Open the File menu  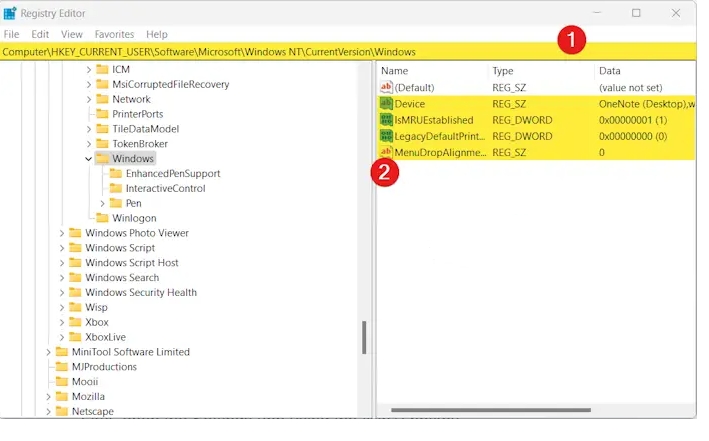[11, 34]
